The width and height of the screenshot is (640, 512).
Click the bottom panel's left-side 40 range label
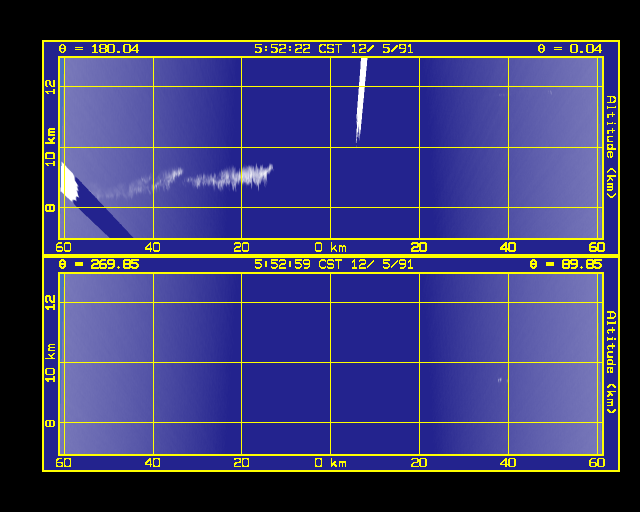point(152,463)
